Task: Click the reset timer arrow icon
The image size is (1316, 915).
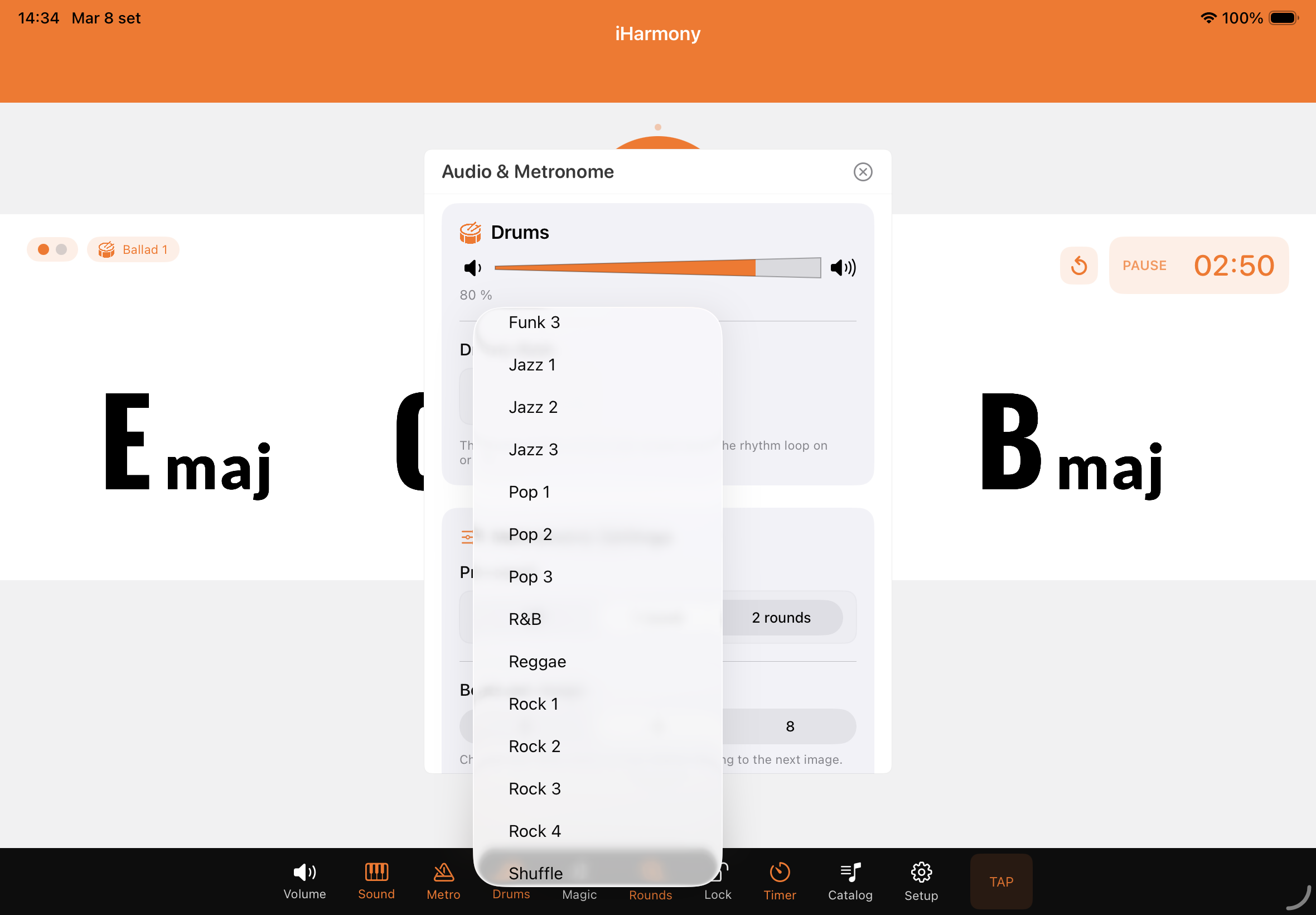Action: pyautogui.click(x=1079, y=266)
